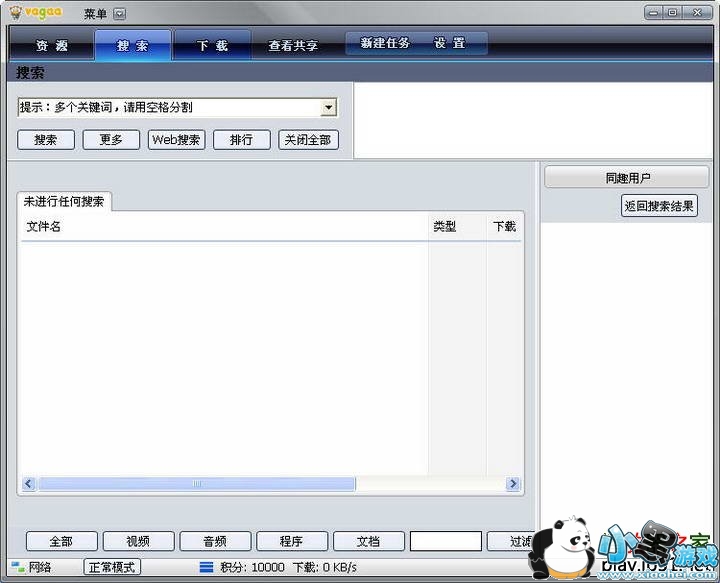Screen dimensions: 720x583
Task: Maximize the Vagaa window
Action: (673, 12)
